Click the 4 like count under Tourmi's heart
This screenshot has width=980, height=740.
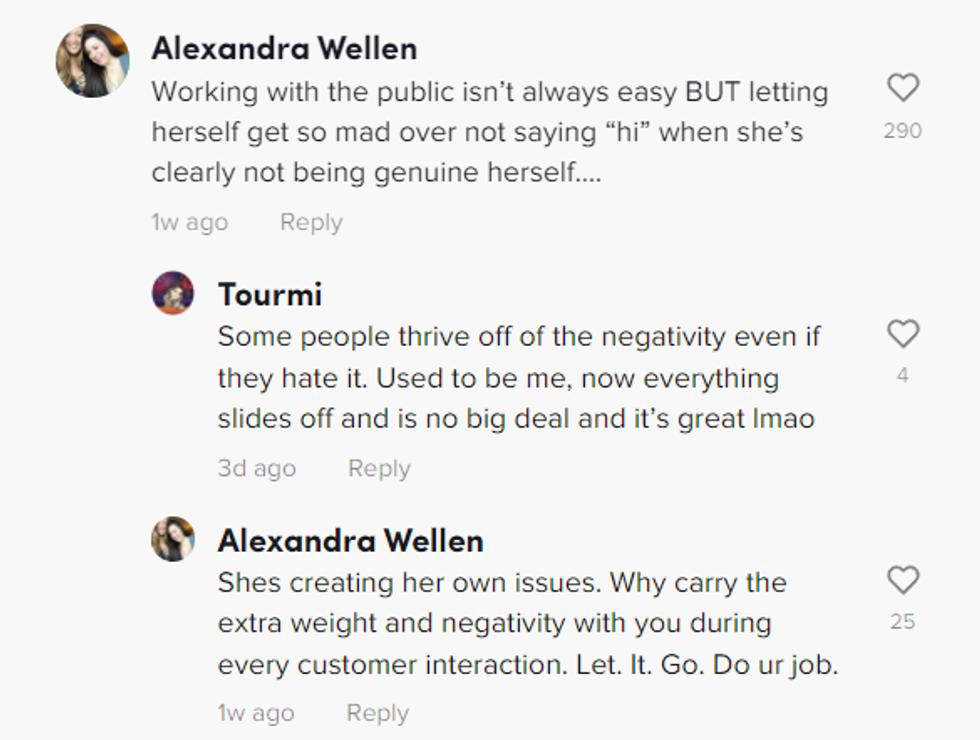pos(903,377)
